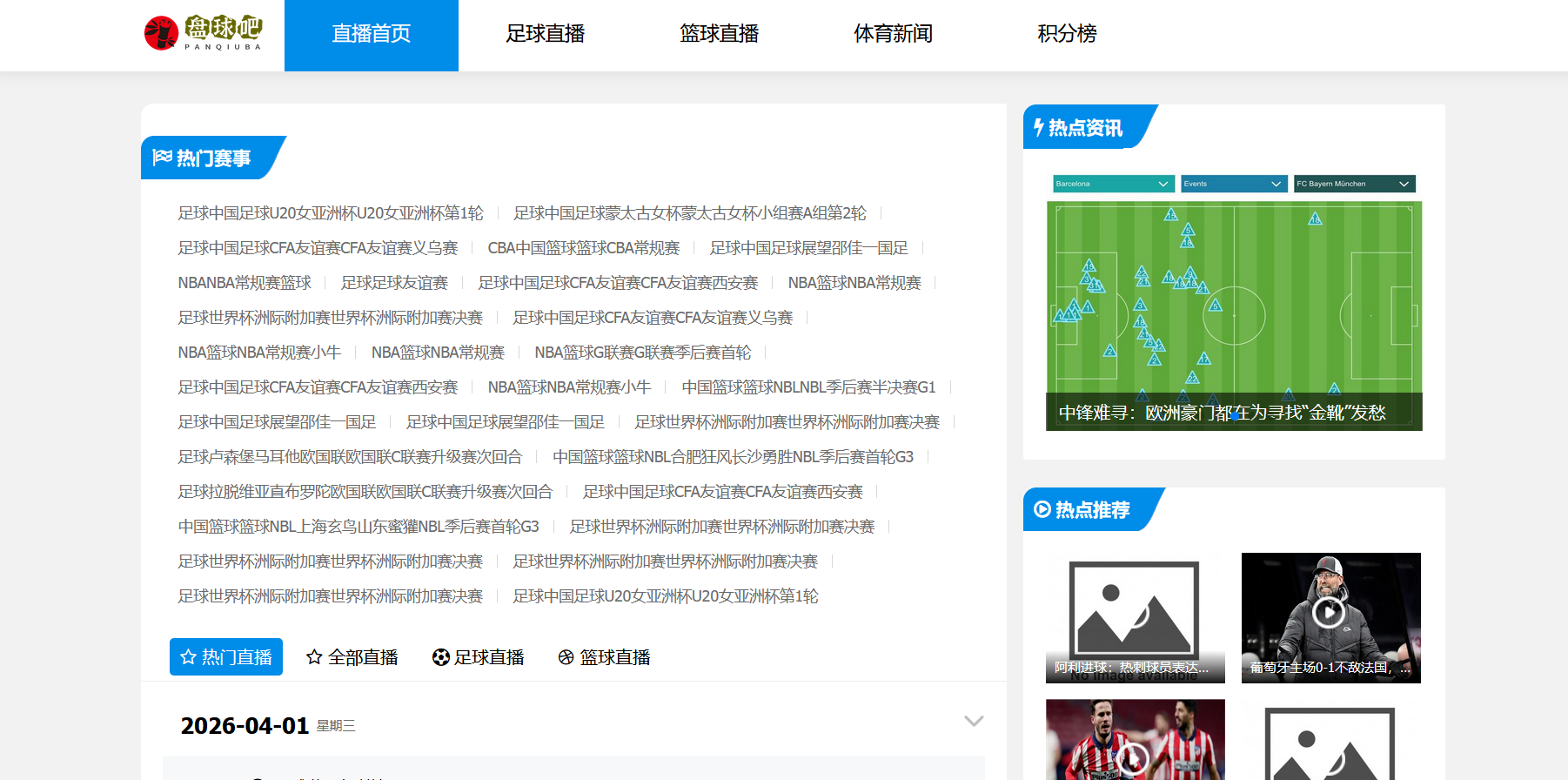Click the lightning icon beside 热点资讯
This screenshot has width=1568, height=780.
pyautogui.click(x=1038, y=127)
